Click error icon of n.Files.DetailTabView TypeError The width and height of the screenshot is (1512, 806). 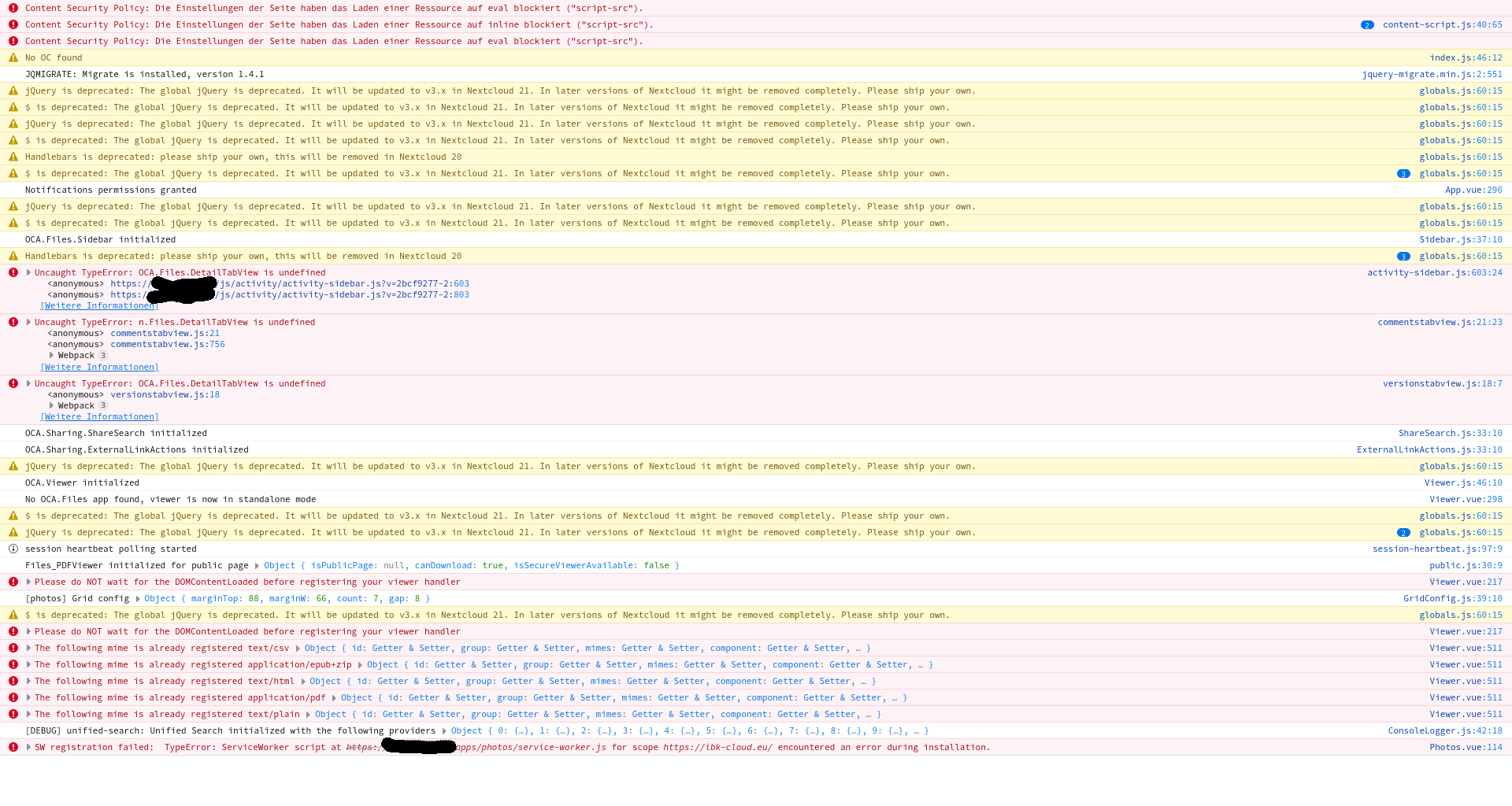coord(13,322)
